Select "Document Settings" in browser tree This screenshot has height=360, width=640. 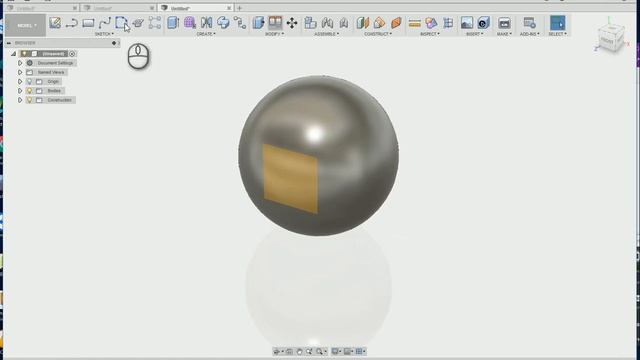point(55,63)
